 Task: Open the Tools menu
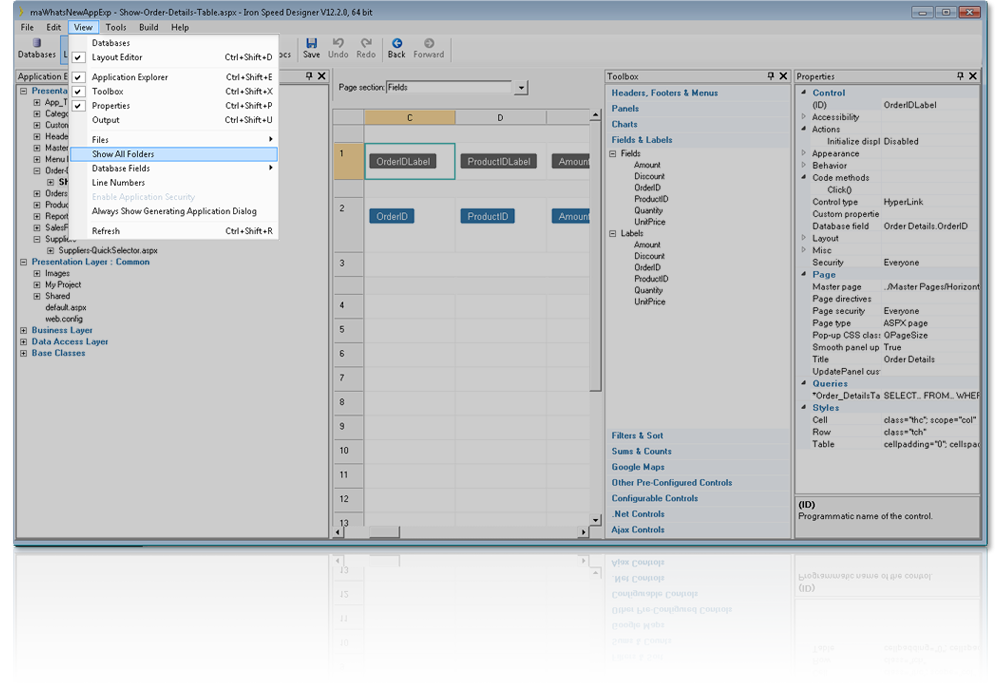116,27
